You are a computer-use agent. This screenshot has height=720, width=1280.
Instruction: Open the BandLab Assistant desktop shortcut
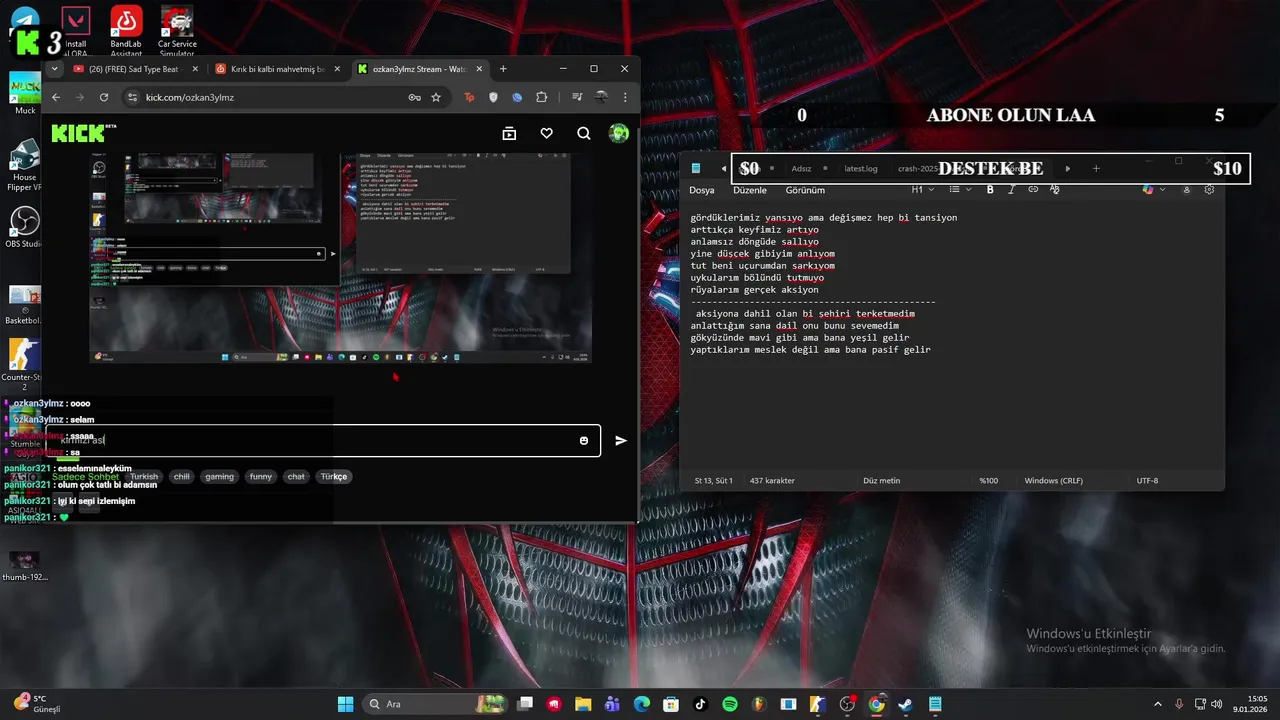point(126,30)
